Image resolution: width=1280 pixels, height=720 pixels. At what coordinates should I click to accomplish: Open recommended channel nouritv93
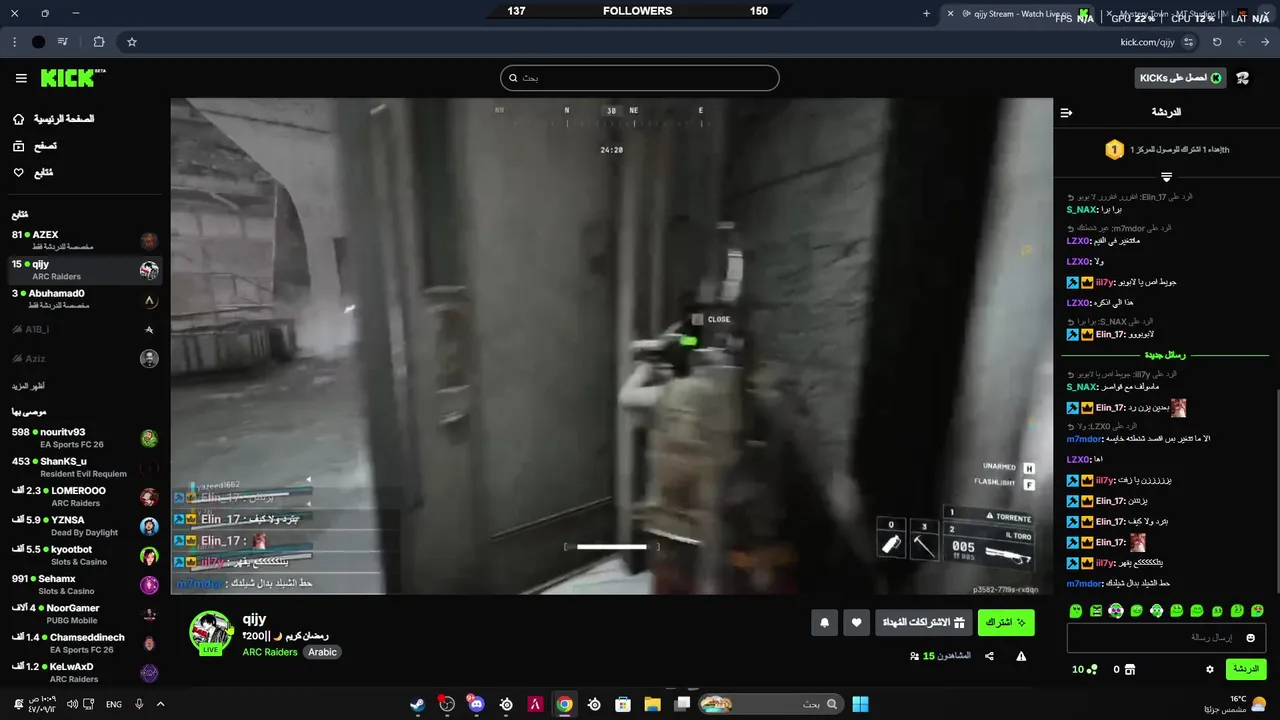(x=85, y=438)
